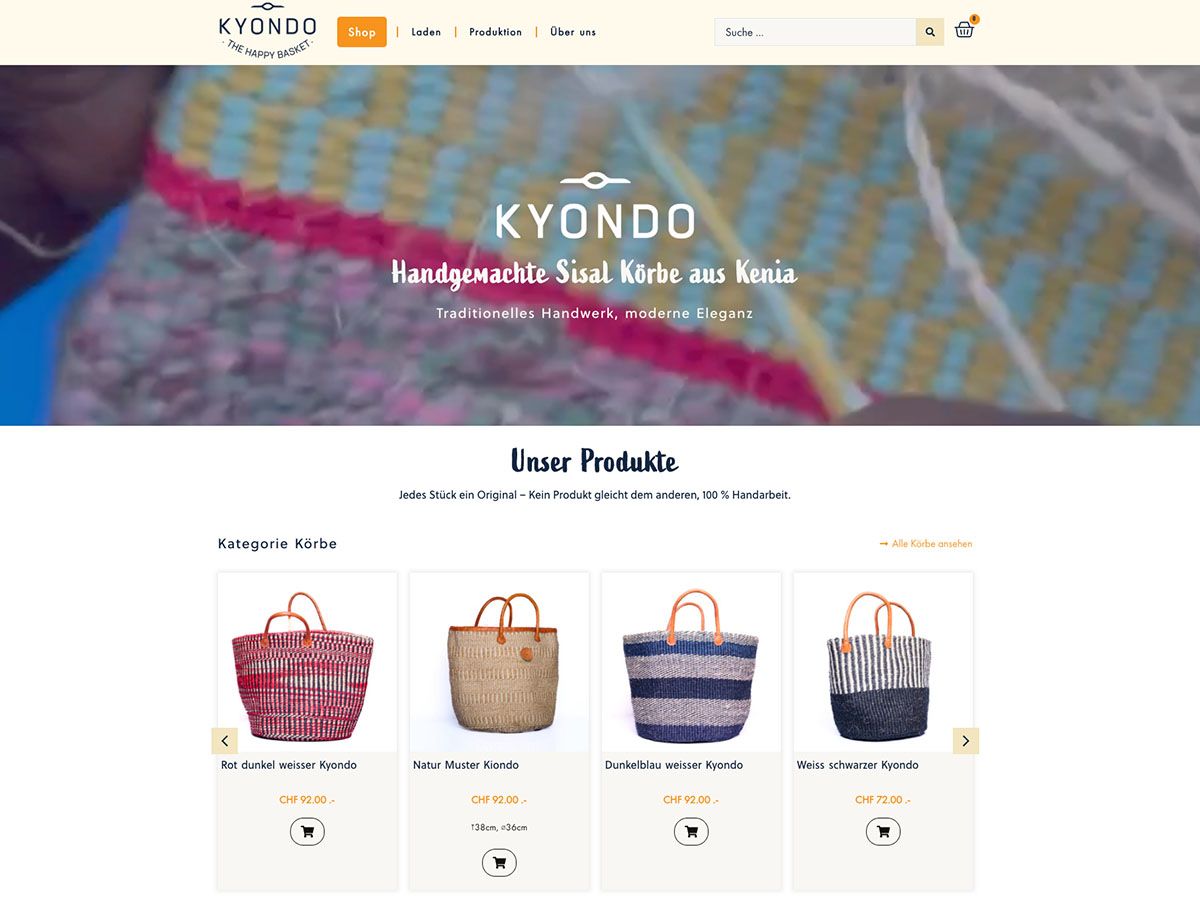Focus the Suche search field
Image resolution: width=1200 pixels, height=900 pixels.
(x=815, y=32)
